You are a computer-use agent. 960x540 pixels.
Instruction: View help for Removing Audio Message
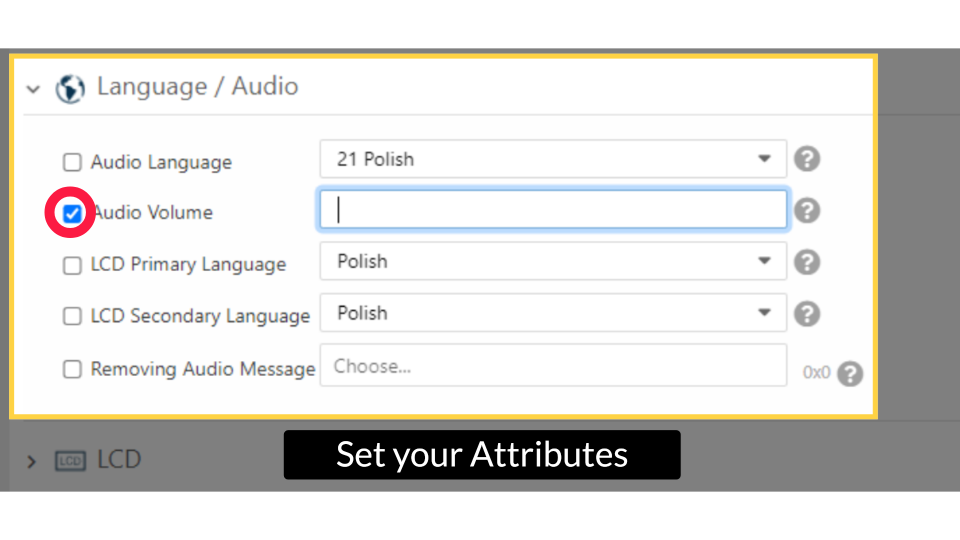[850, 373]
